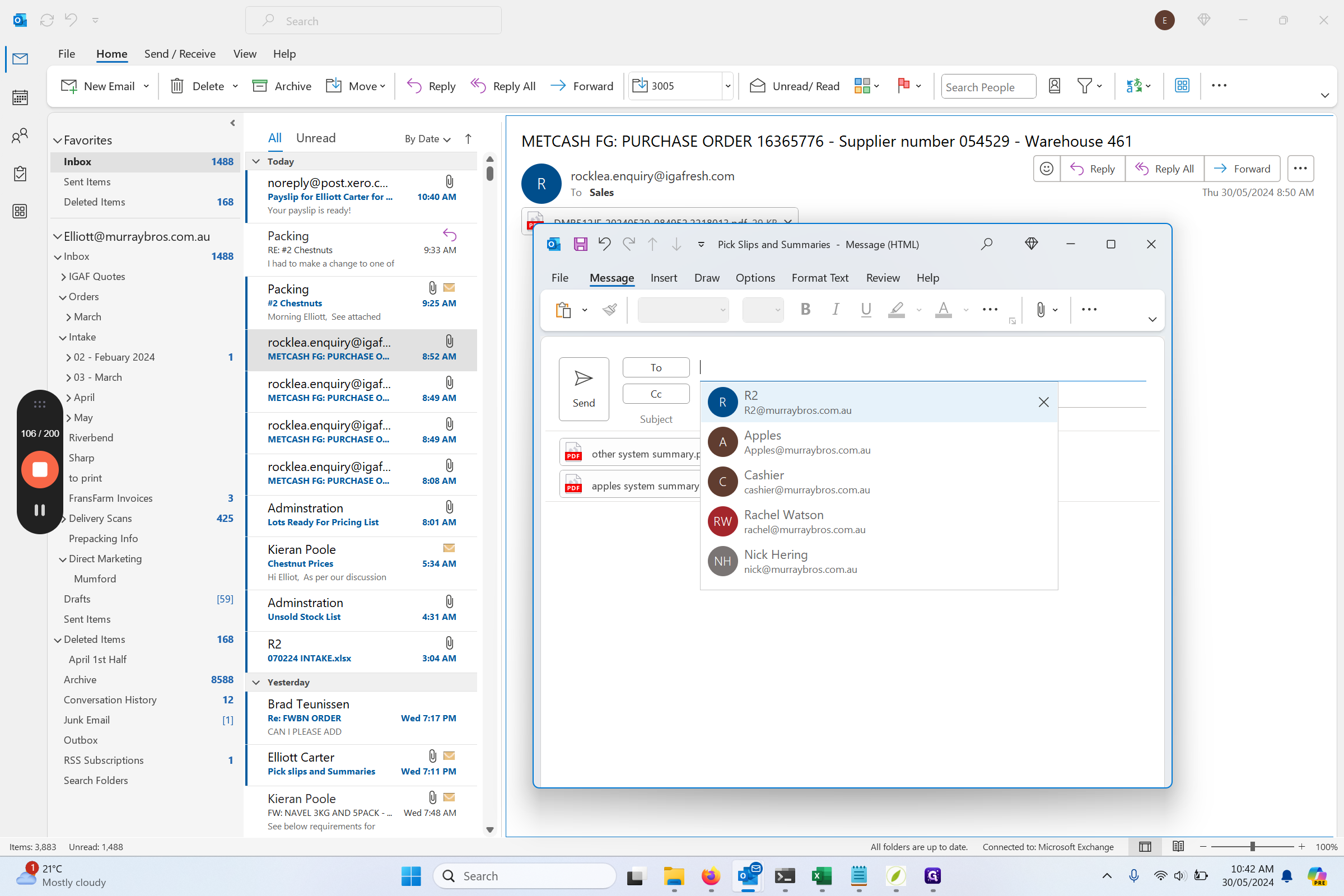Click the Cc button
This screenshot has width=1344, height=896.
(656, 394)
